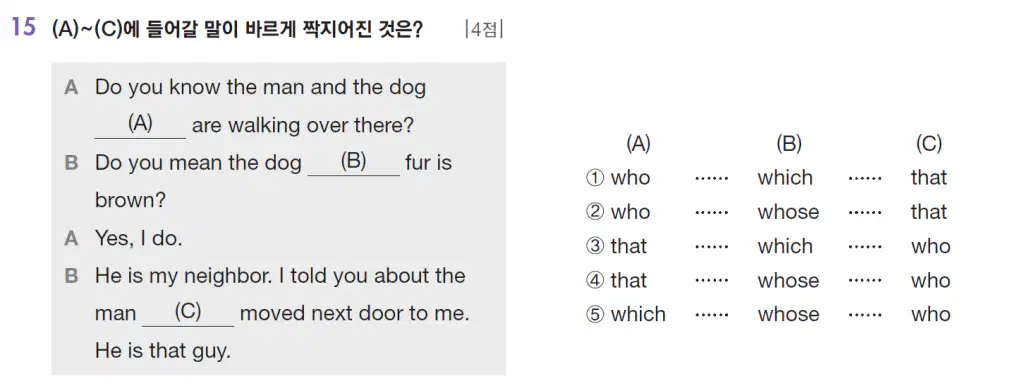Click the blank labeled (A) in dialogue
Viewport: 1018px width, 383px height.
point(140,125)
